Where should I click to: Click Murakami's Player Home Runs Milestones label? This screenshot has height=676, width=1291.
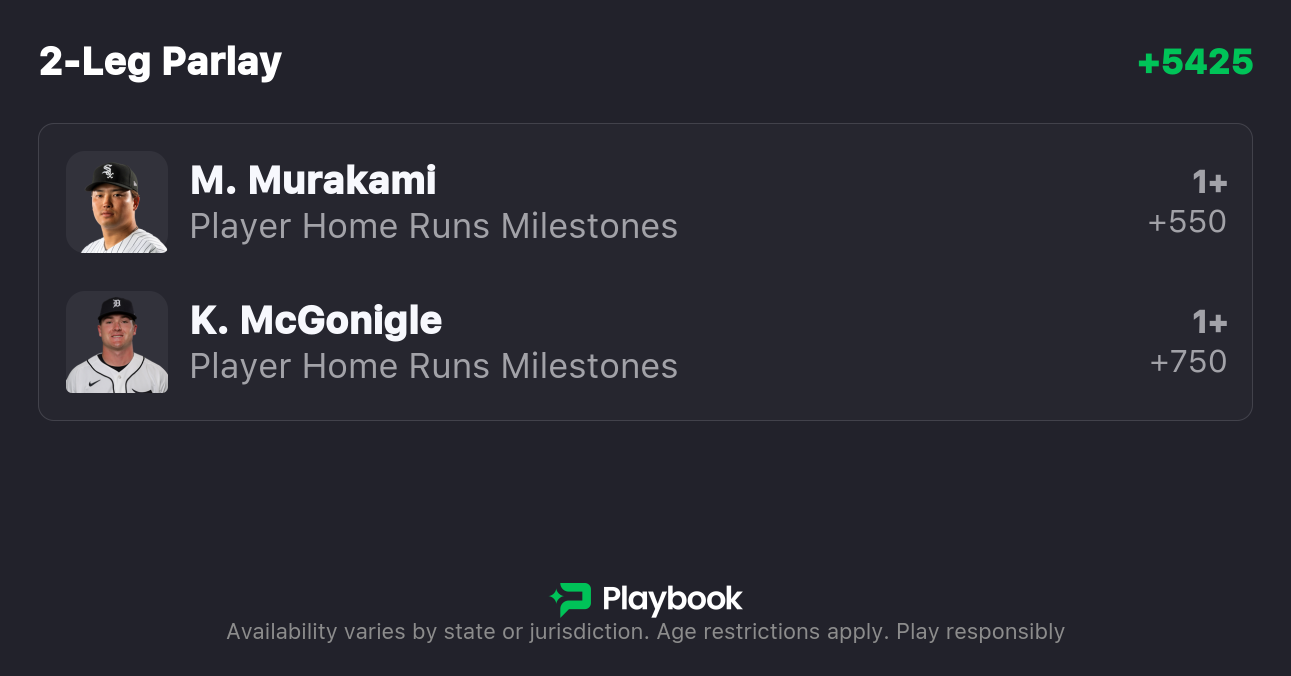(x=434, y=227)
